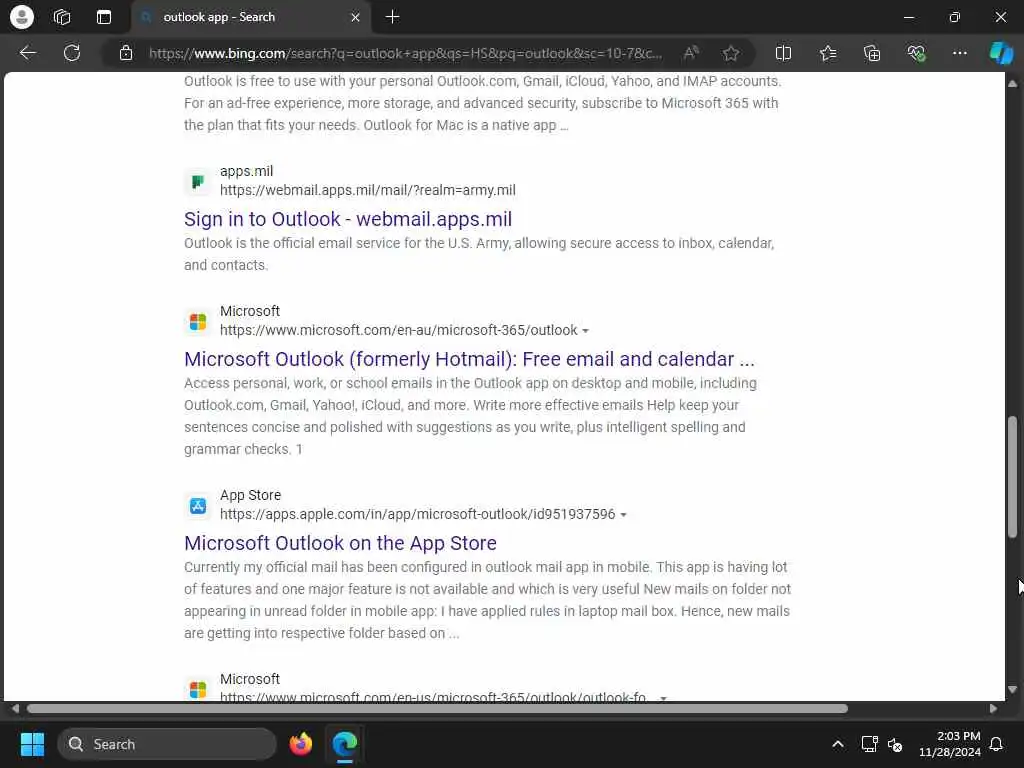Click the Microsoft logo favicon of Hotmail result
The height and width of the screenshot is (768, 1024).
pyautogui.click(x=198, y=322)
